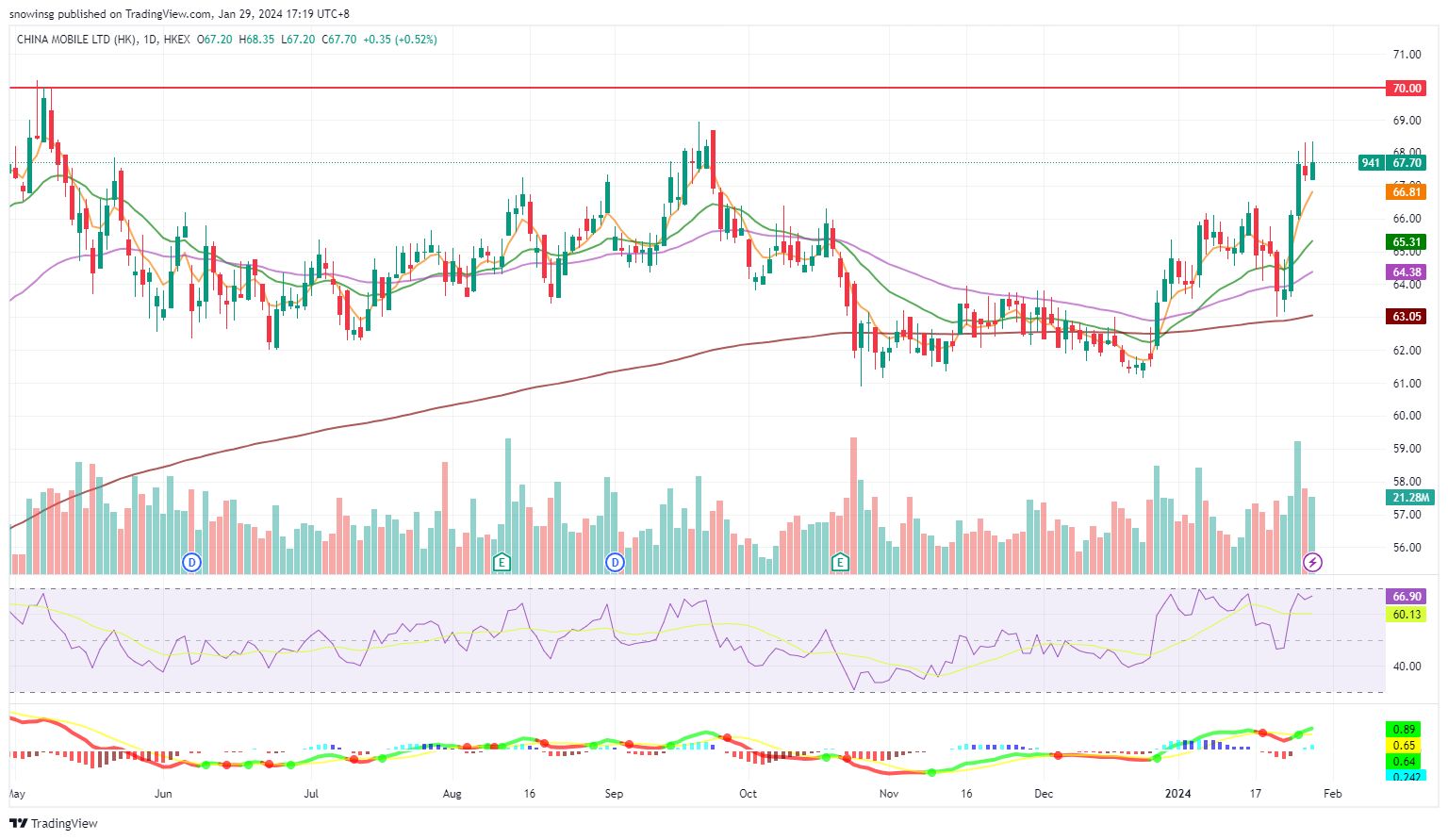Click the yellow indicator label 0.65

(x=1404, y=746)
